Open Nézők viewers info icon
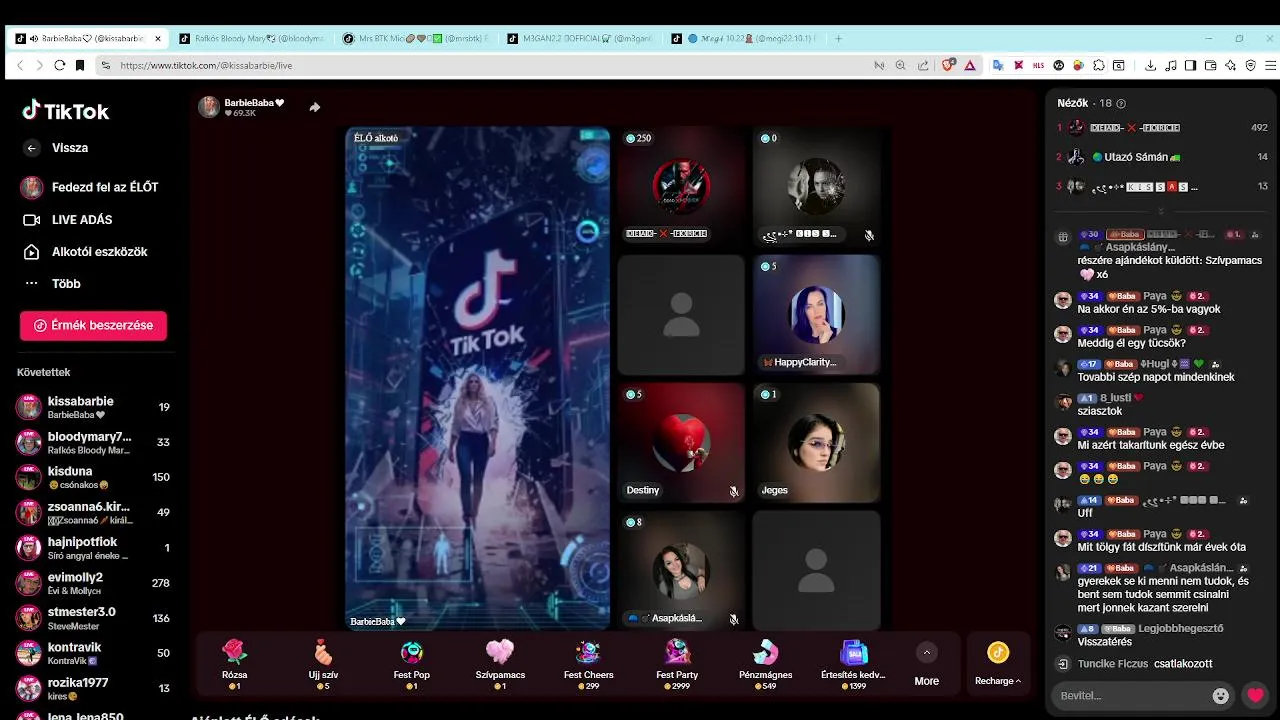This screenshot has height=720, width=1280. point(1120,103)
